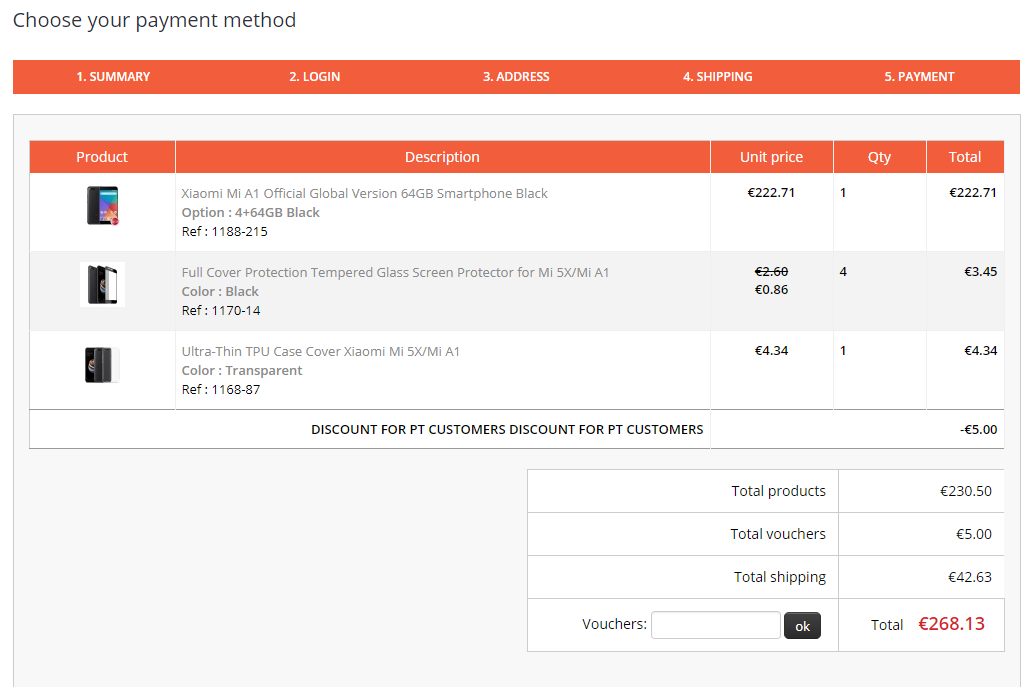Click the Description column header

[442, 157]
